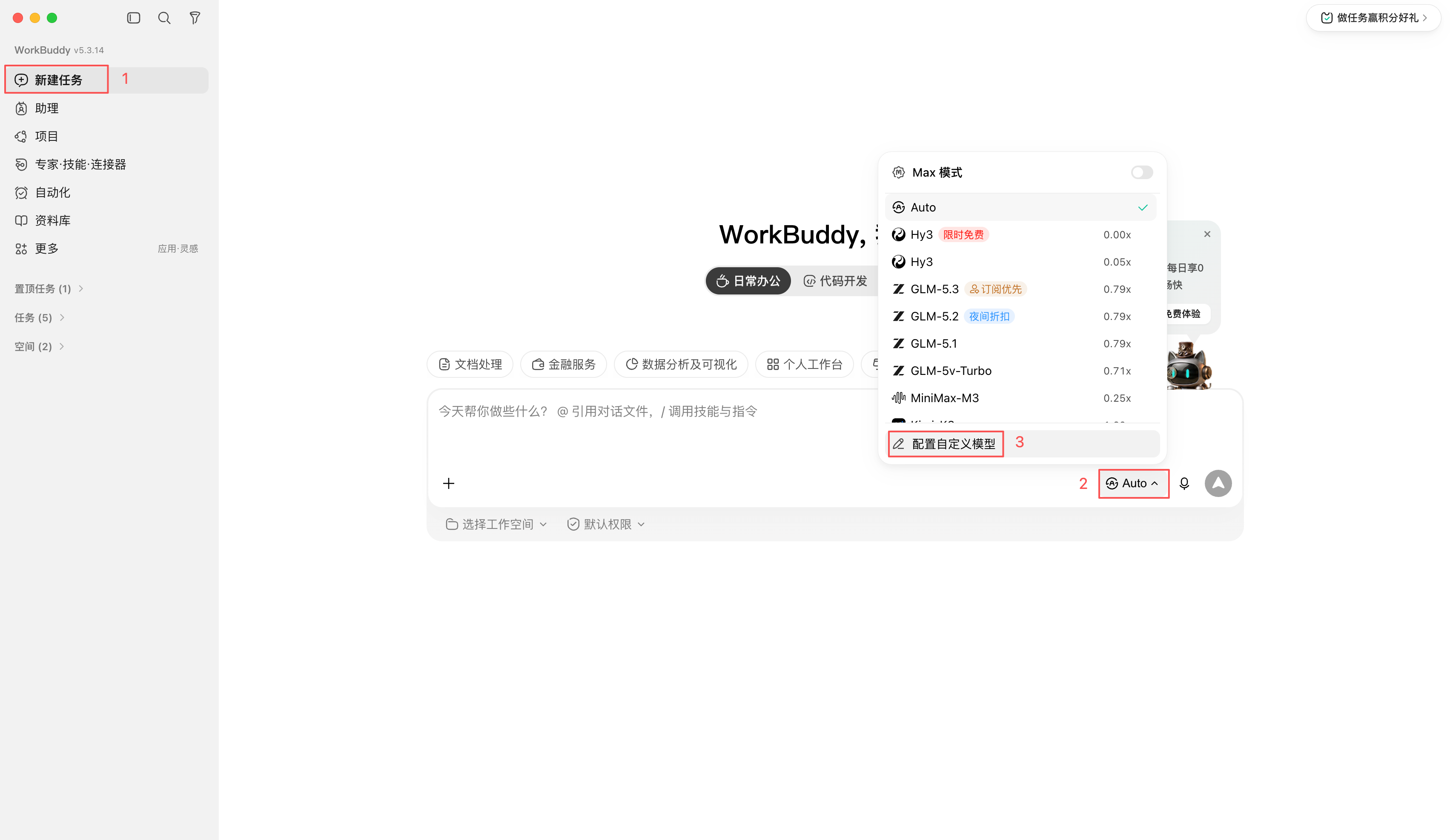Click the plus attach icon
Image resolution: width=1450 pixels, height=840 pixels.
448,483
